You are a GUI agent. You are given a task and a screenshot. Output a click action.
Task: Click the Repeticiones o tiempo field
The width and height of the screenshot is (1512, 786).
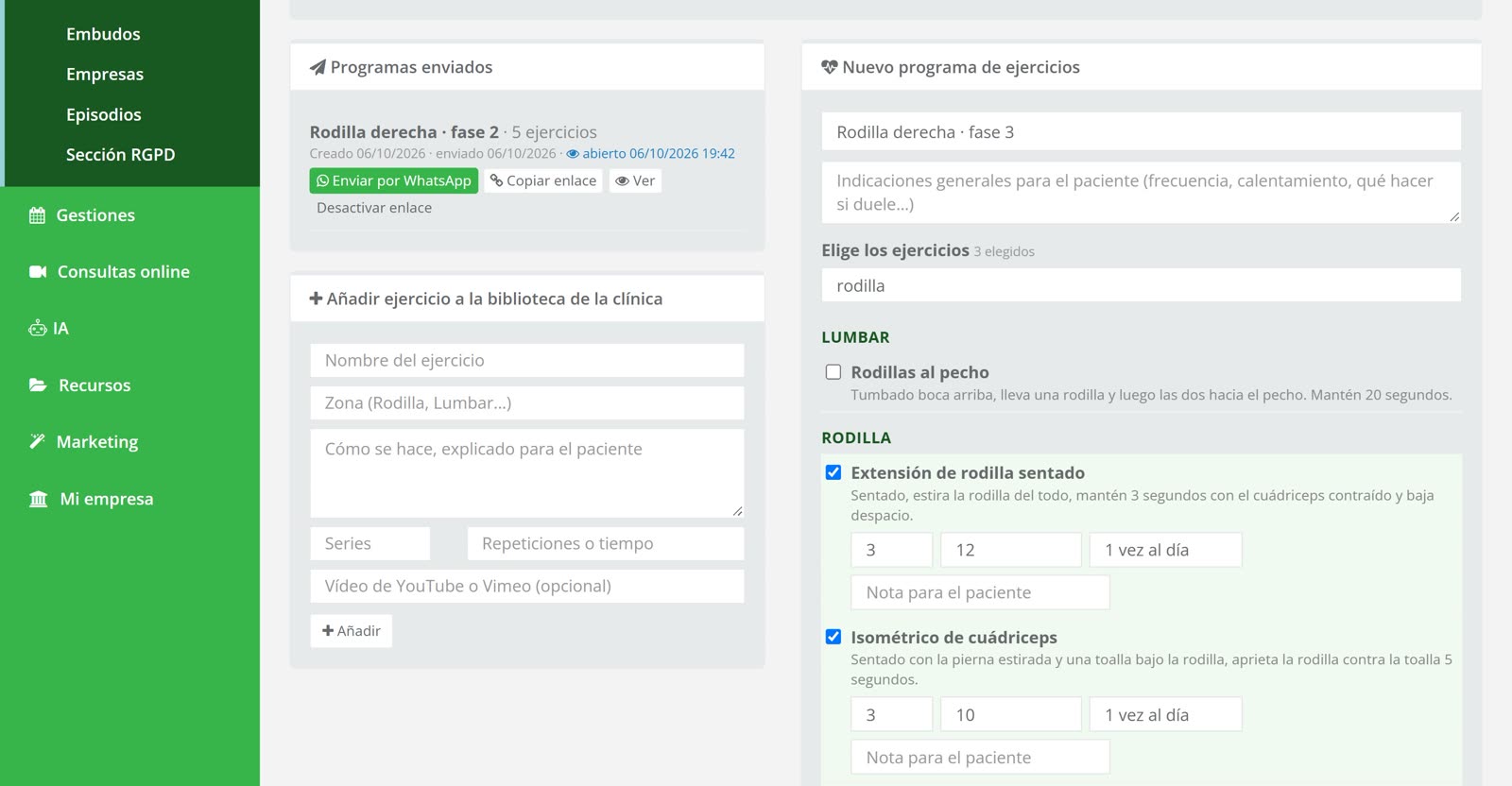[x=606, y=543]
